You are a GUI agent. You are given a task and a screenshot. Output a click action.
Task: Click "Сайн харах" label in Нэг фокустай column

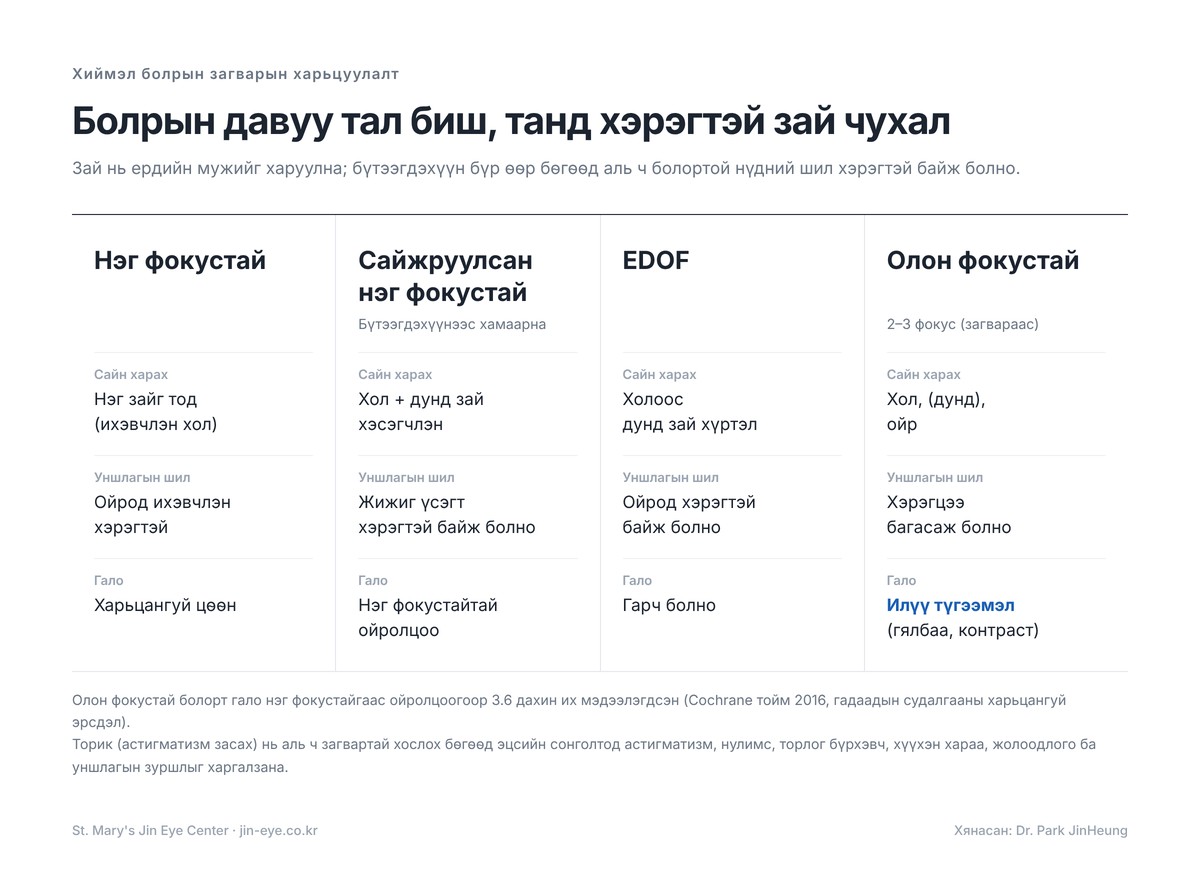[131, 374]
